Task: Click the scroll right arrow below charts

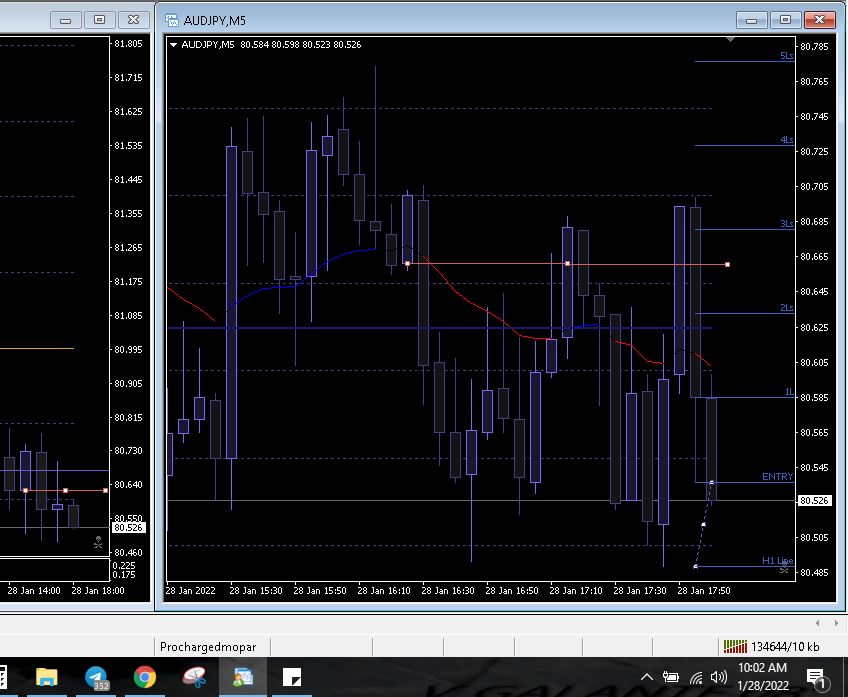Action: point(837,622)
